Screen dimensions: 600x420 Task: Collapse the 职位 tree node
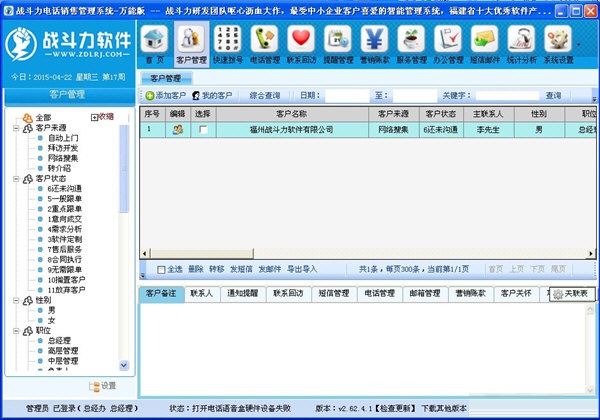click(16, 331)
